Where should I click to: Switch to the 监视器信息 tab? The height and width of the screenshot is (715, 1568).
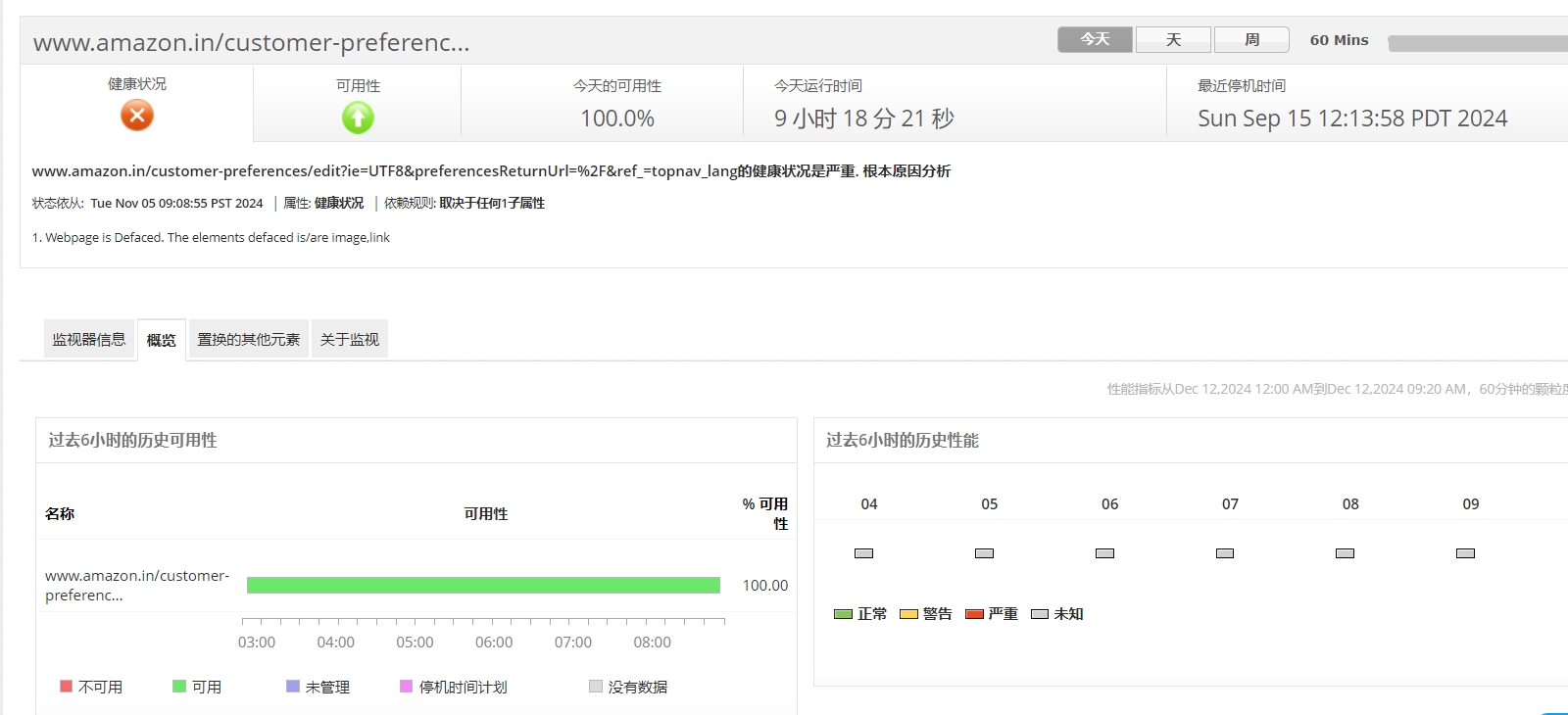pyautogui.click(x=89, y=339)
